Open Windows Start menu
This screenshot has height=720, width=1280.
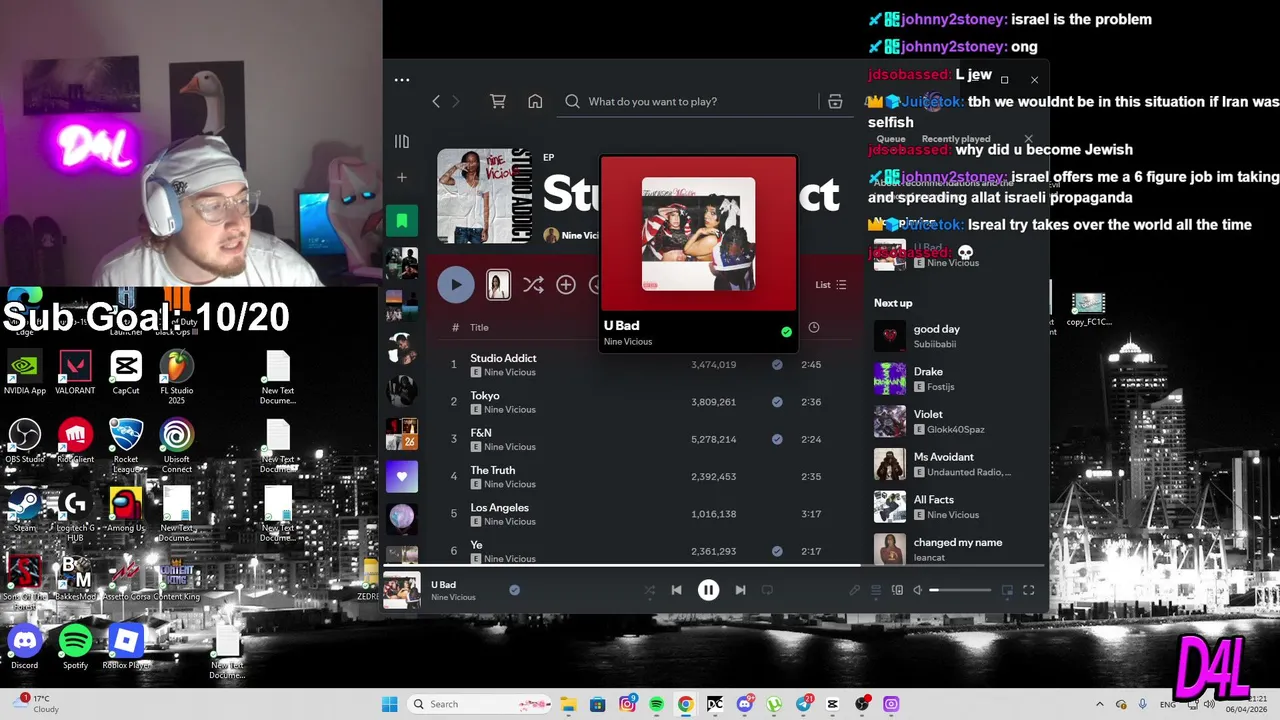tap(389, 704)
